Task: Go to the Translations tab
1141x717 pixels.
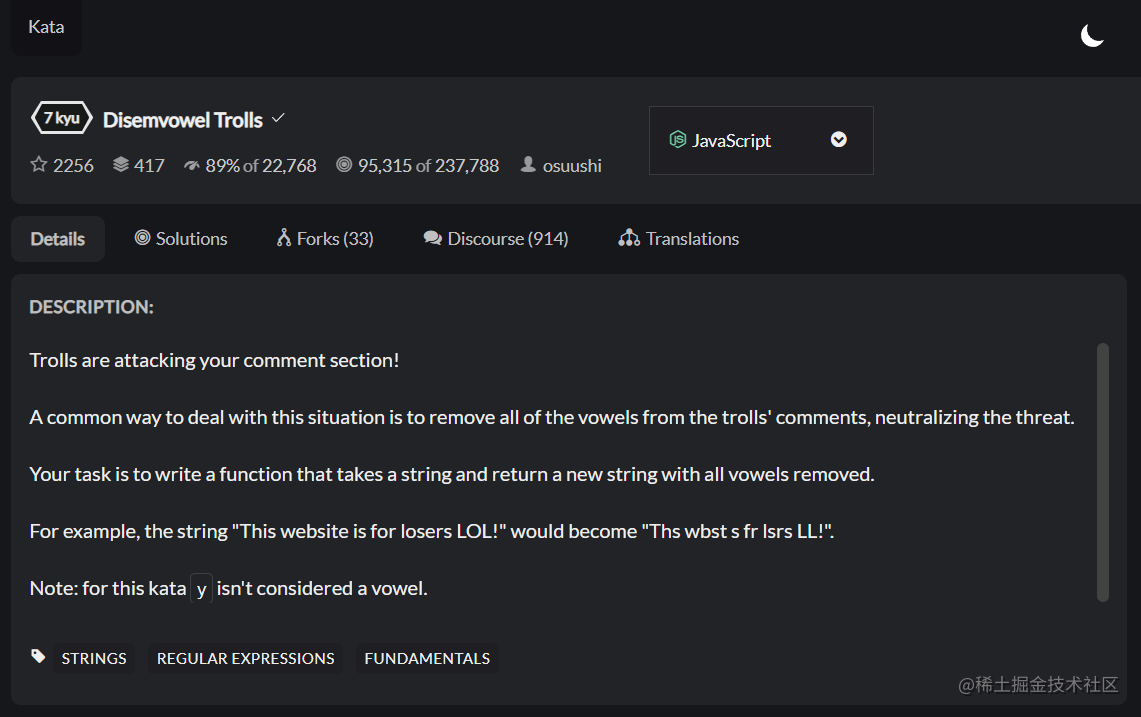Action: pos(679,239)
